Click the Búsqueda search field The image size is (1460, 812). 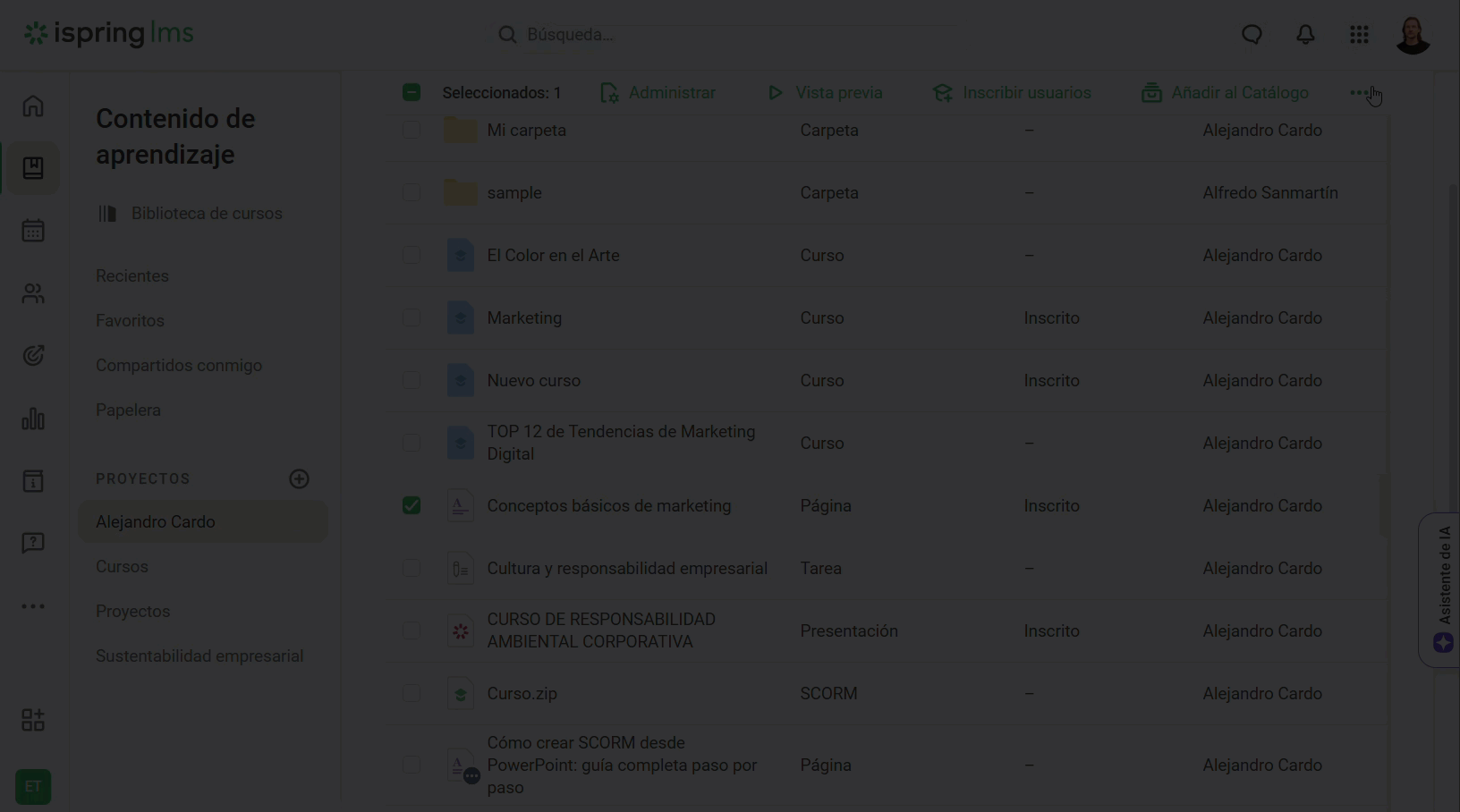coord(716,35)
